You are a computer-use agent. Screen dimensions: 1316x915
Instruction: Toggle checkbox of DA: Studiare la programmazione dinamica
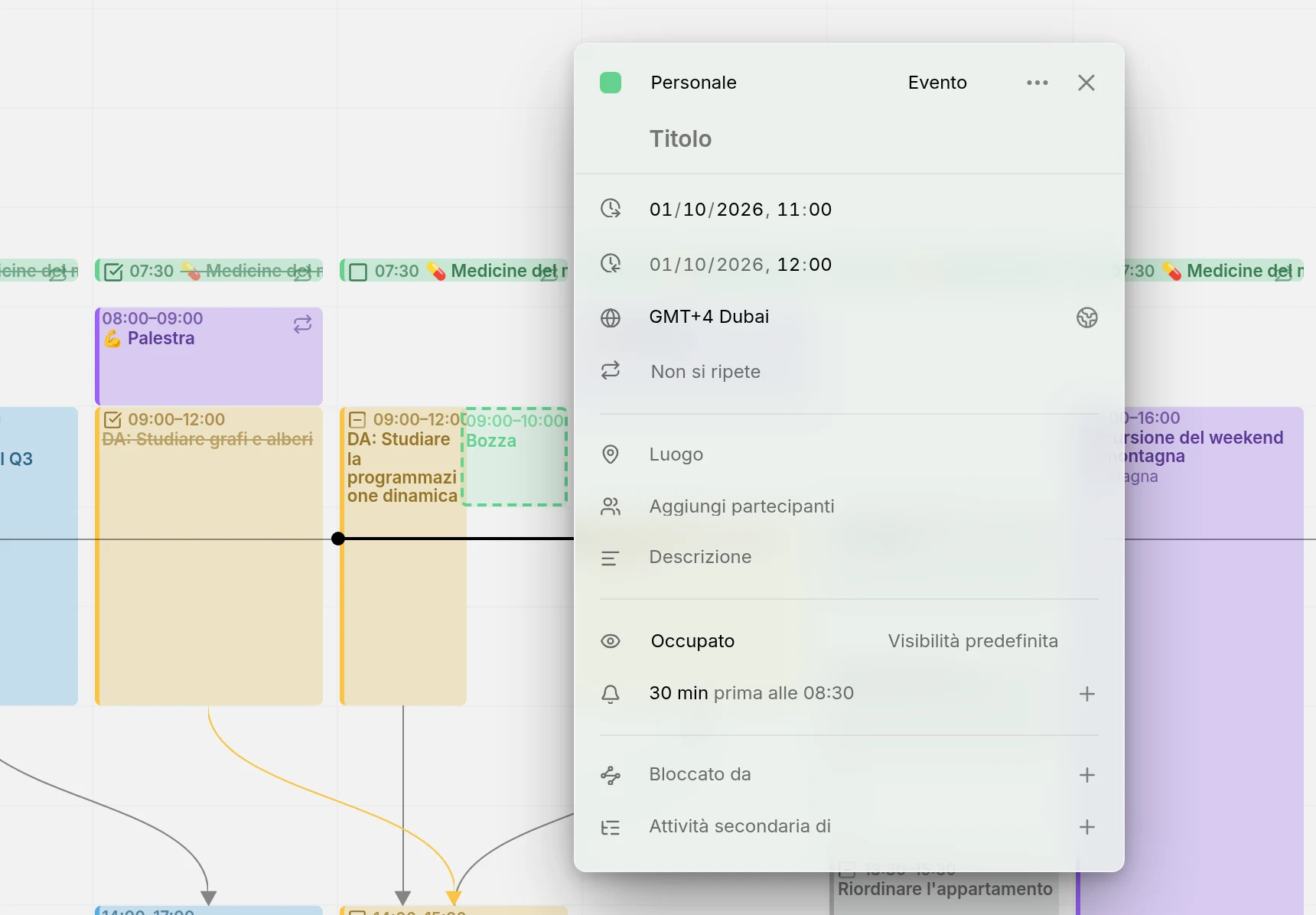pos(357,420)
